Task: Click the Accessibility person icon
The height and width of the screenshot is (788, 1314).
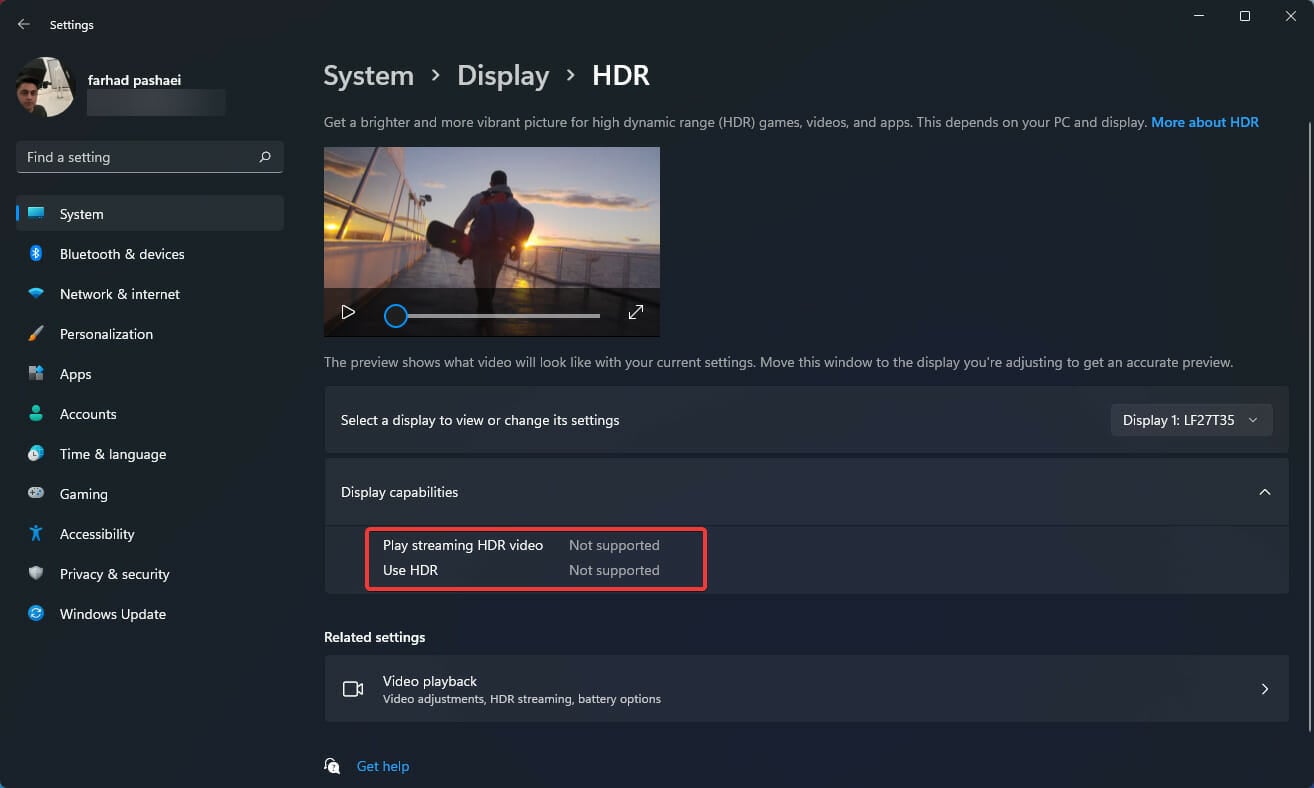Action: [x=36, y=534]
